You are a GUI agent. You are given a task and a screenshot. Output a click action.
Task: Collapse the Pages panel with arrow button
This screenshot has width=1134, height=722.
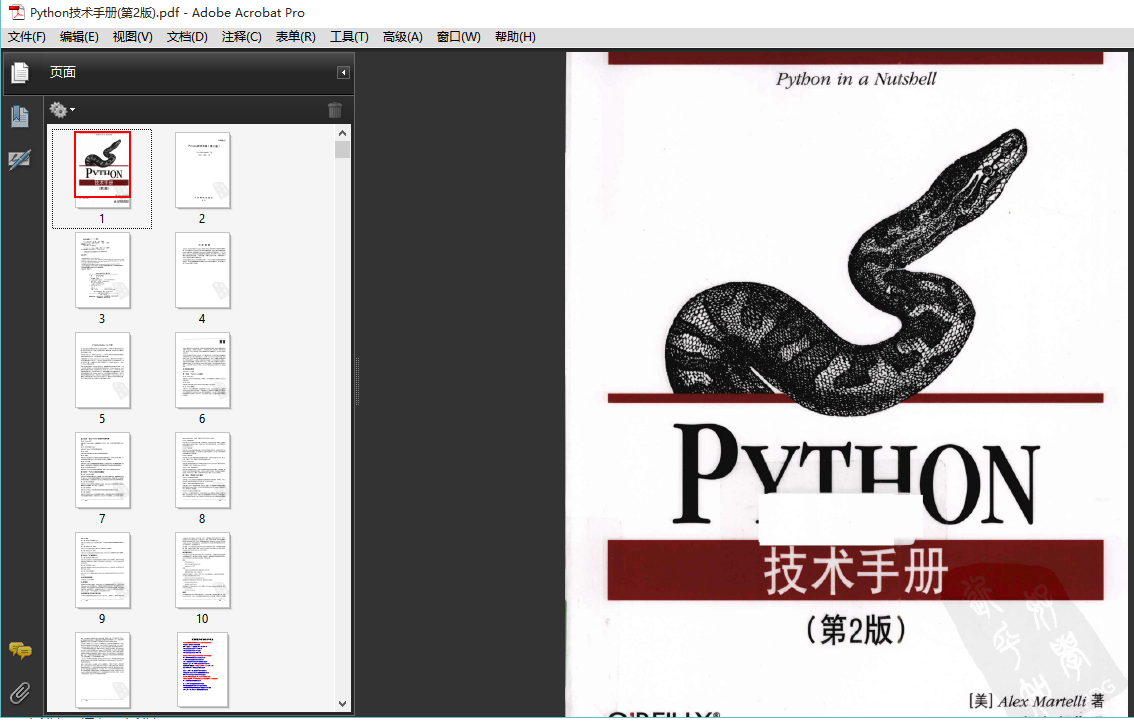tap(344, 72)
